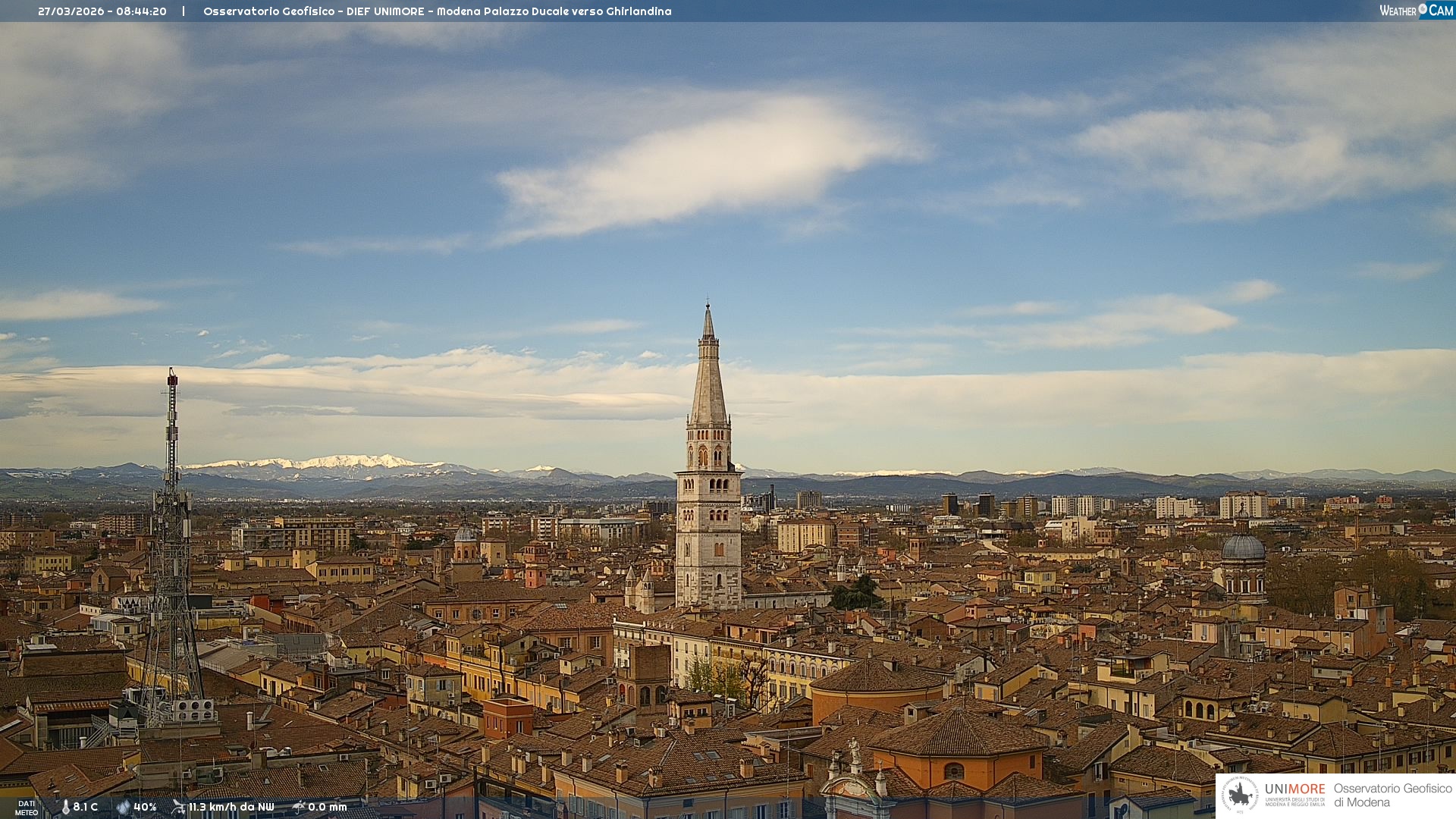
Task: Click the DATI METEO label
Action: tap(27, 808)
